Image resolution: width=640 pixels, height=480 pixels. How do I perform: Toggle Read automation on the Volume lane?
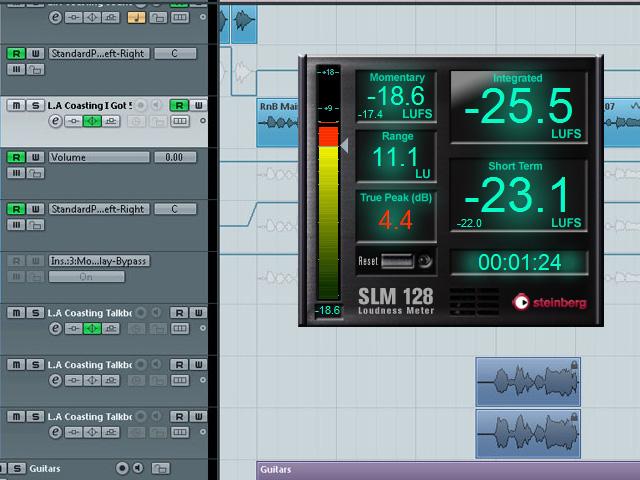click(x=17, y=157)
